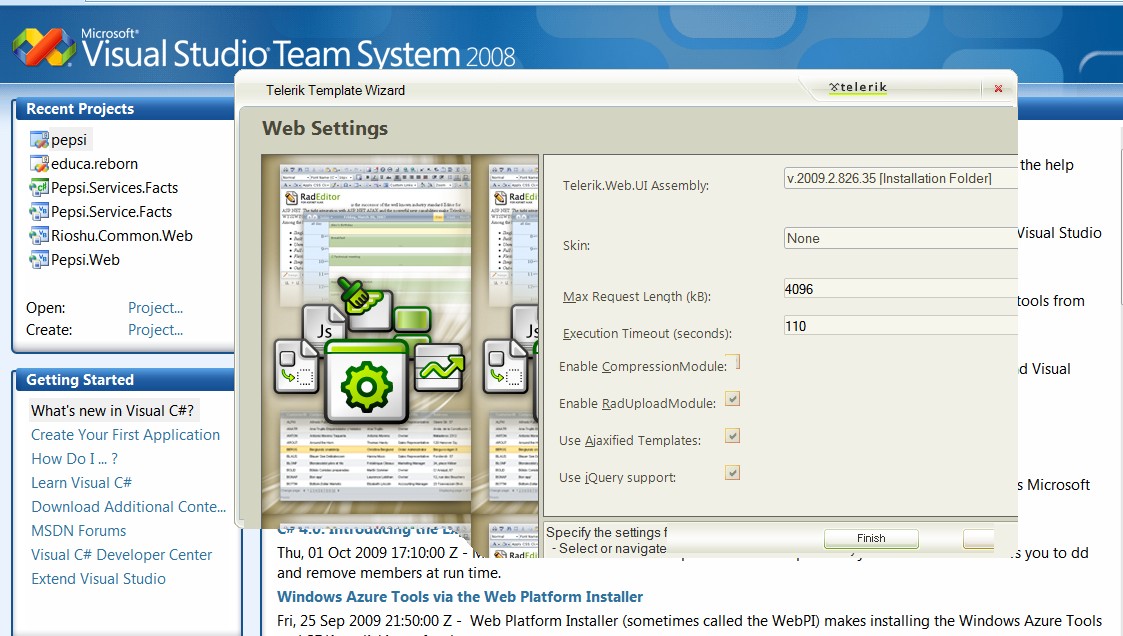Click the educa.reborn project icon

(x=39, y=163)
